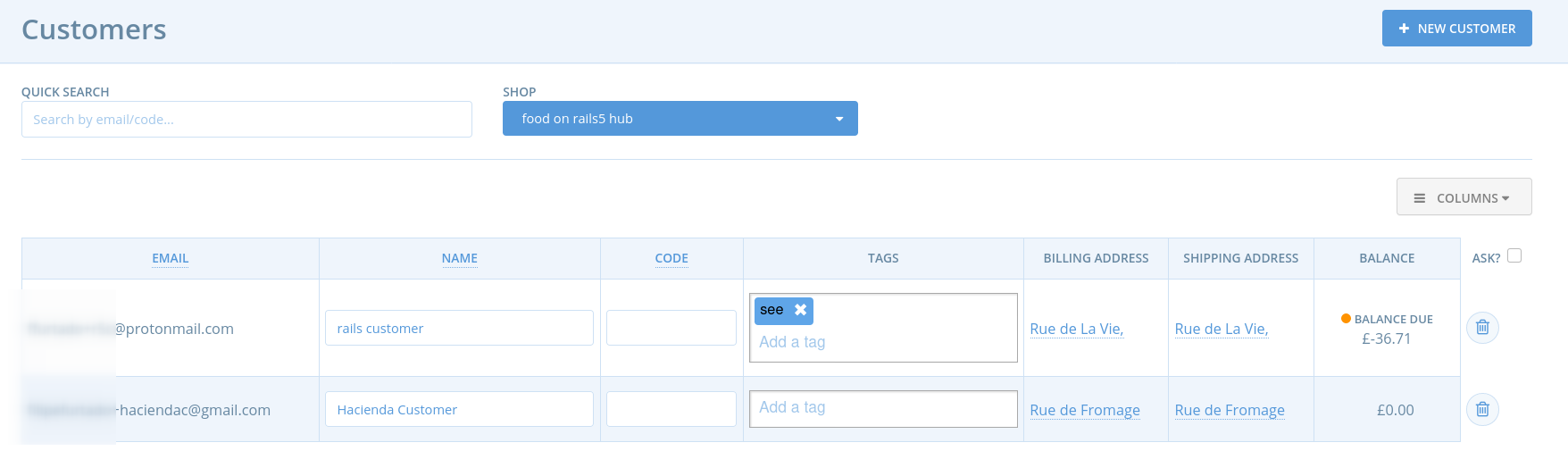Click code field for Hacienda Customer
1568x476 pixels.
pos(671,409)
